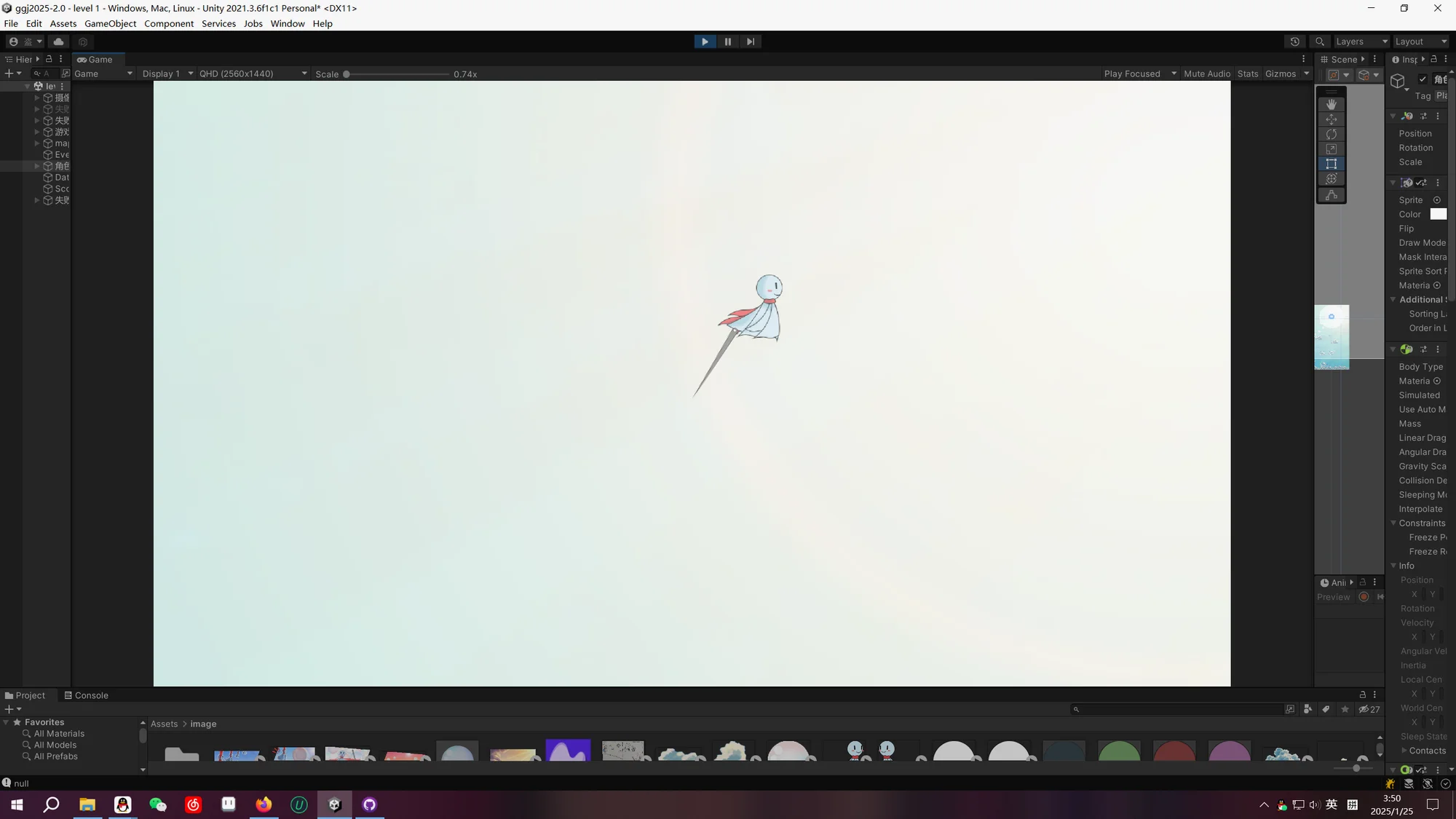Select the Move tool in the Scene toolbar
Viewport: 1456px width, 819px height.
pos(1332,119)
